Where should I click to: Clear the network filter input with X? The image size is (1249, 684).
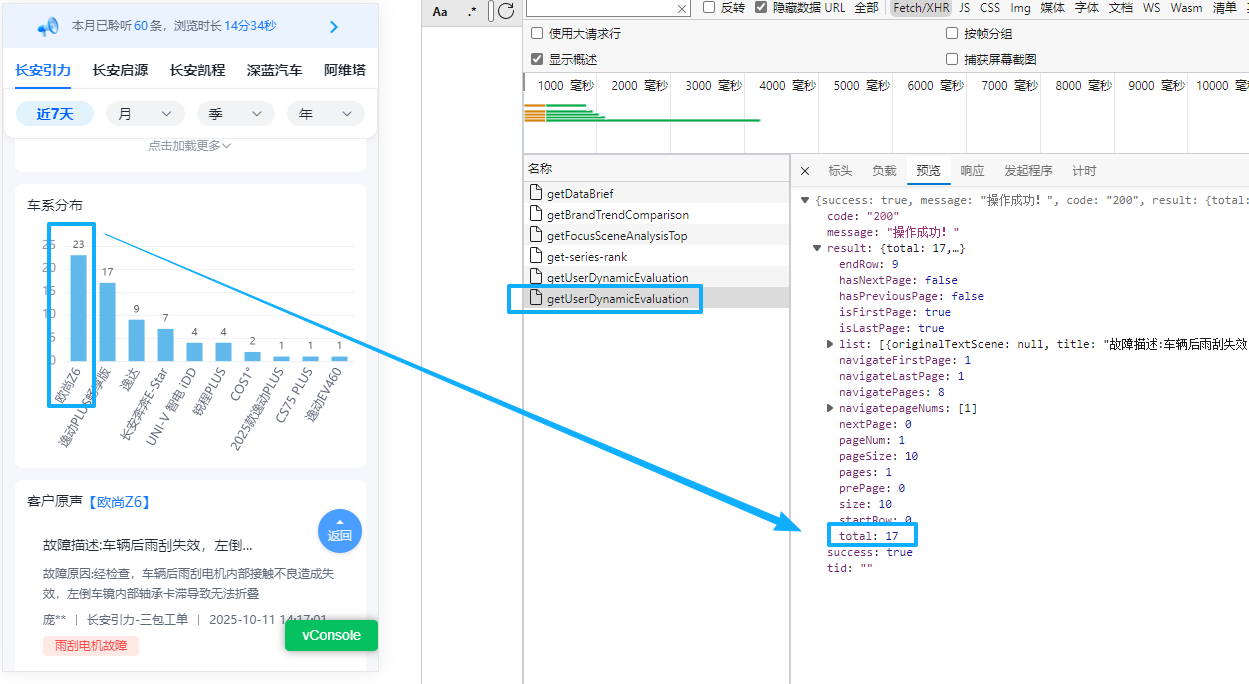coord(682,8)
